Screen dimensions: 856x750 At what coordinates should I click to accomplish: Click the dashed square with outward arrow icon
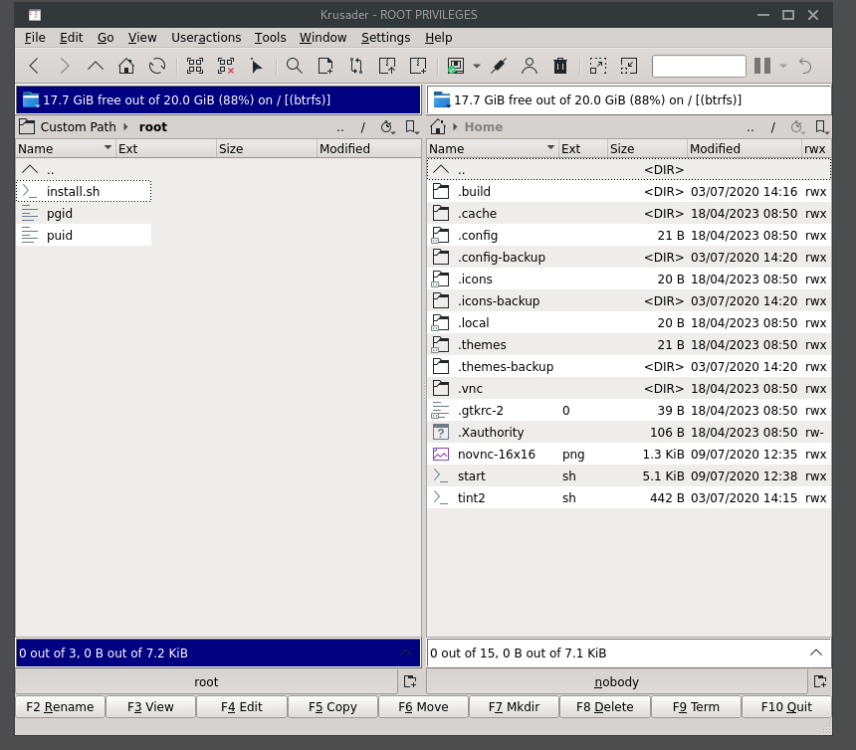598,66
